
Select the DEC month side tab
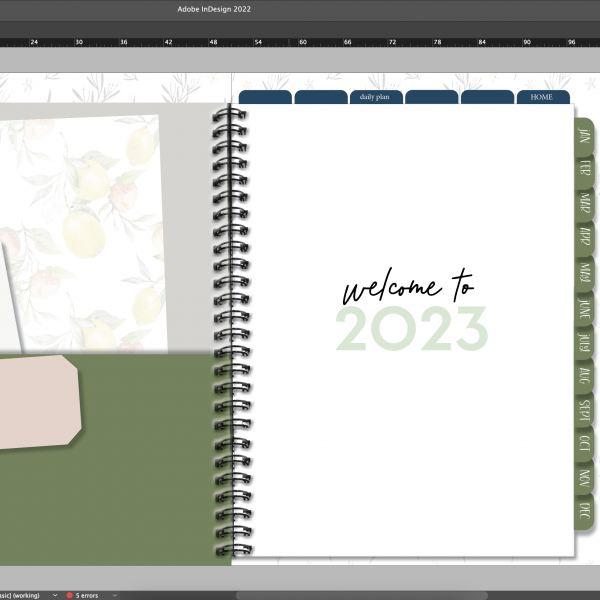pos(584,512)
